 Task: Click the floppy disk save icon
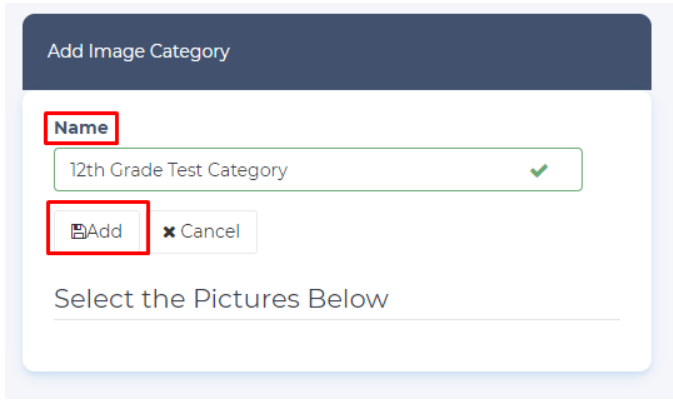click(x=78, y=232)
